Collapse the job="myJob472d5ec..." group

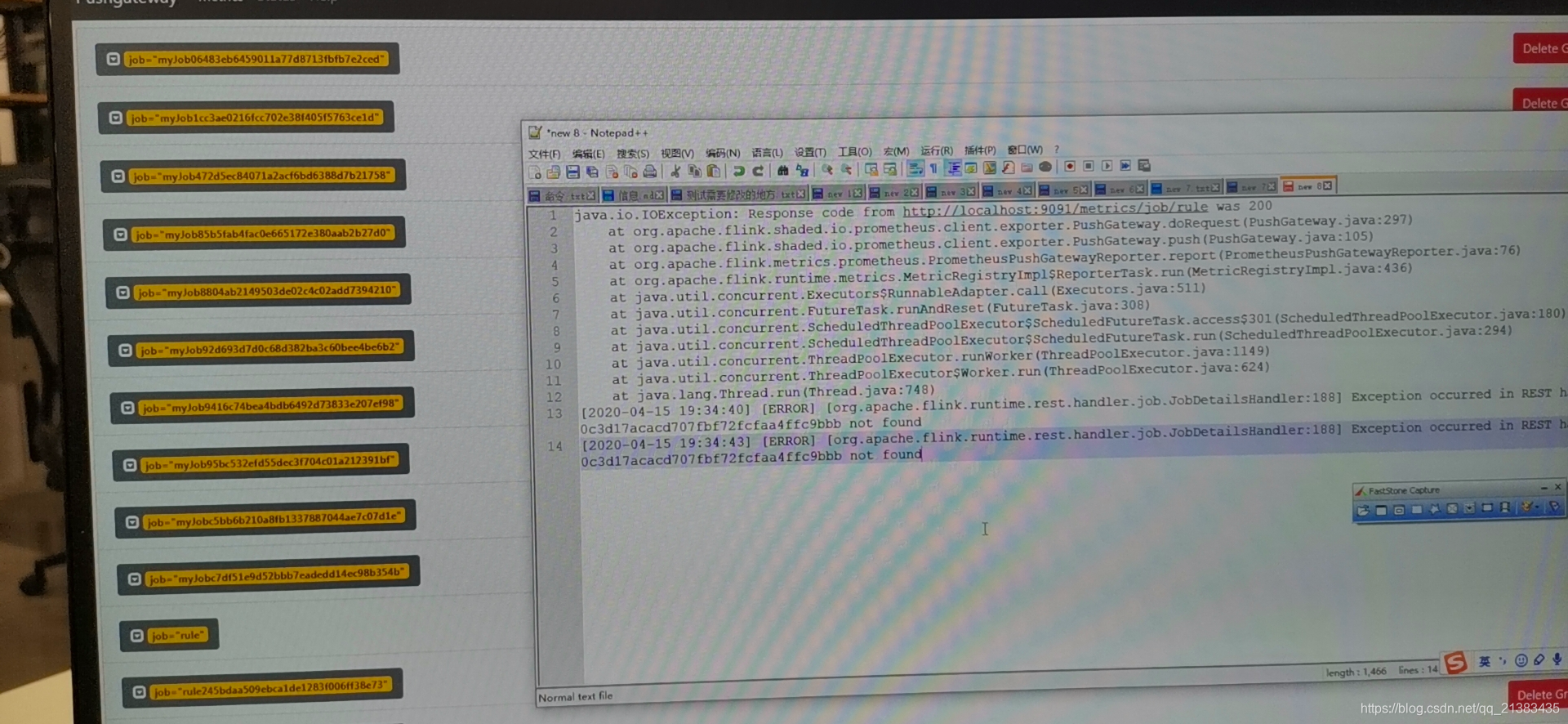118,176
